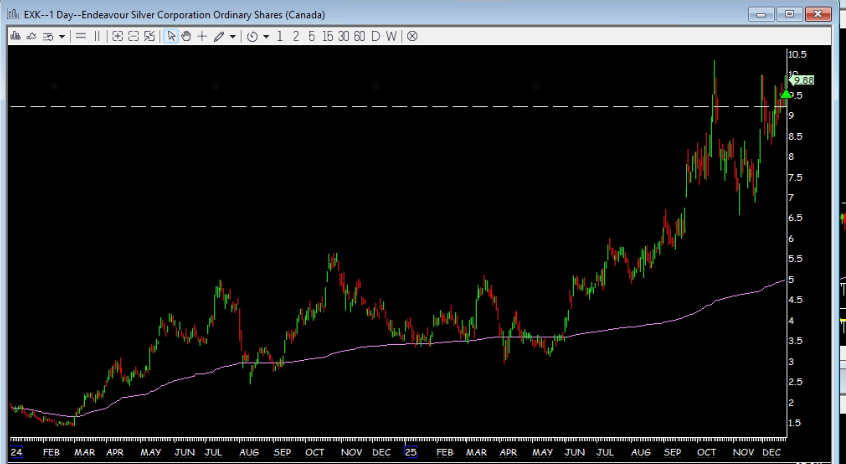Switch to 1 minute interval

tap(279, 36)
